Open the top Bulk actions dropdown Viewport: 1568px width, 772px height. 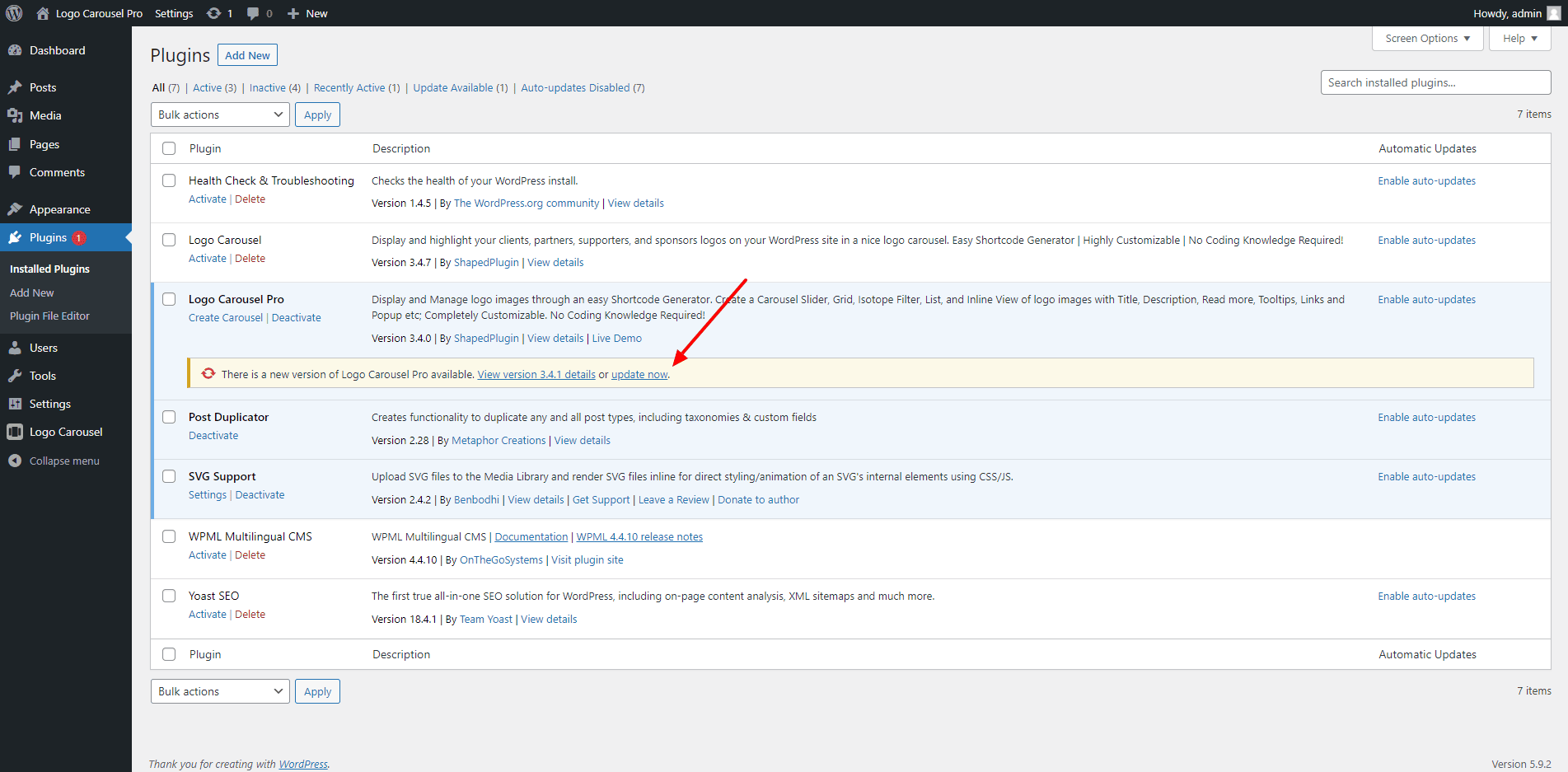pos(219,115)
